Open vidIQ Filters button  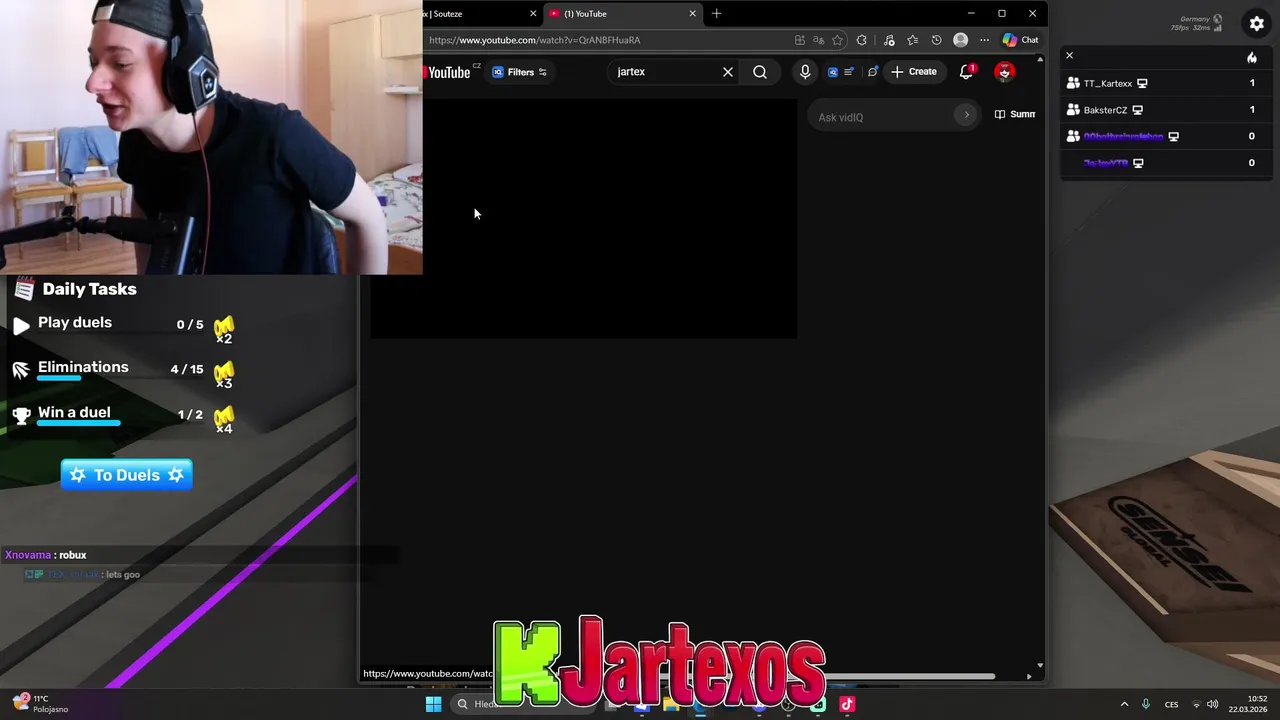(x=520, y=72)
